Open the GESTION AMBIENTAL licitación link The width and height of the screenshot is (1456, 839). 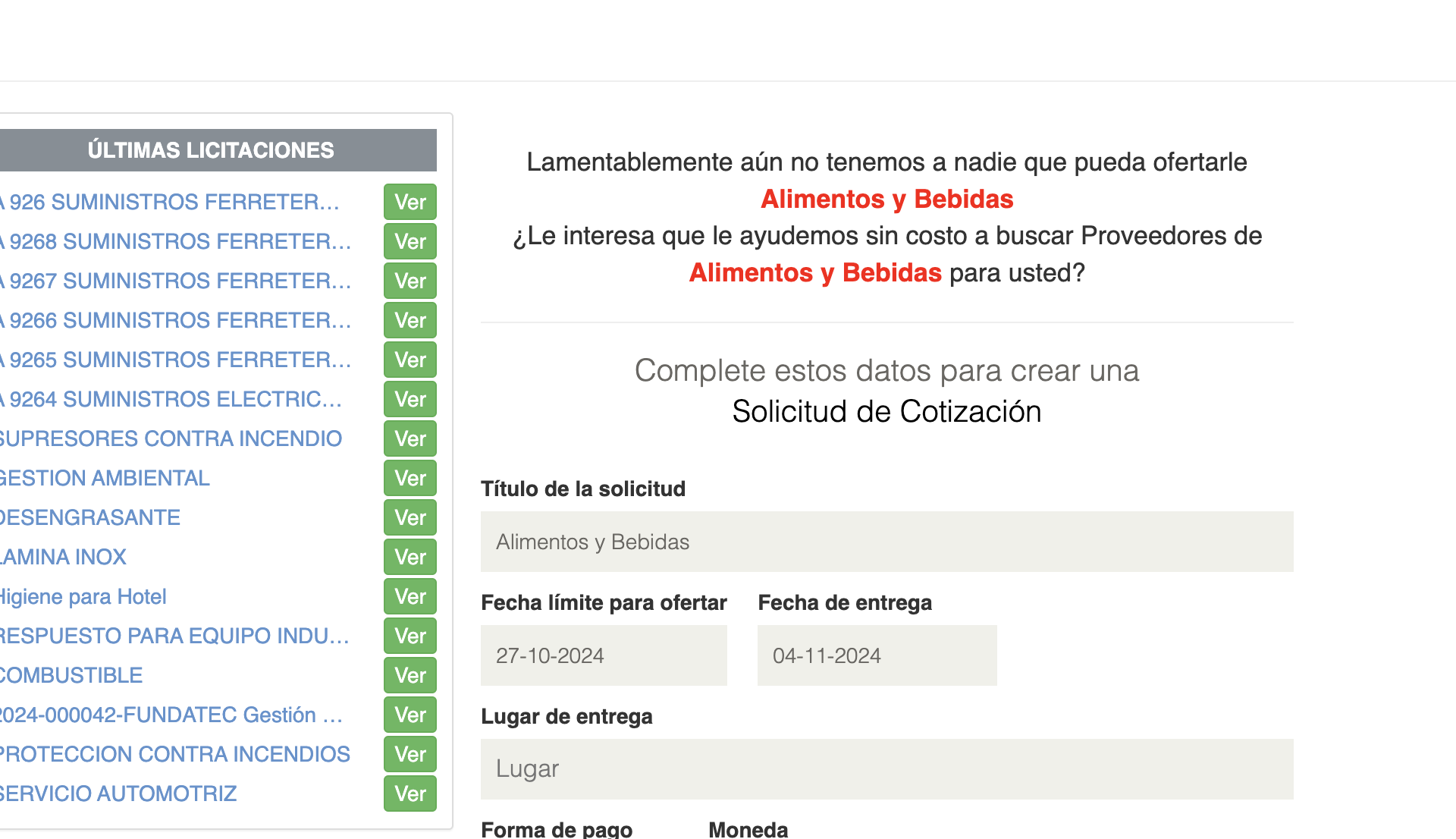[x=105, y=479]
